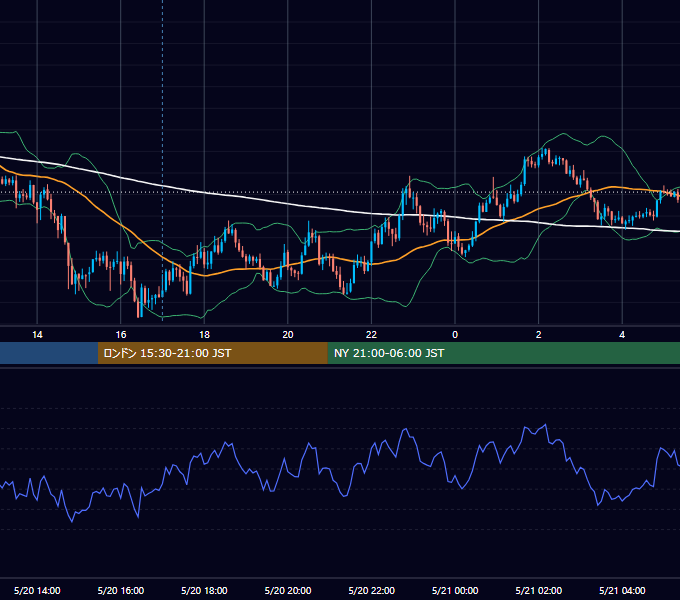This screenshot has width=680, height=600.
Task: Click hour label 14 on price chart axis
Action: tap(37, 335)
